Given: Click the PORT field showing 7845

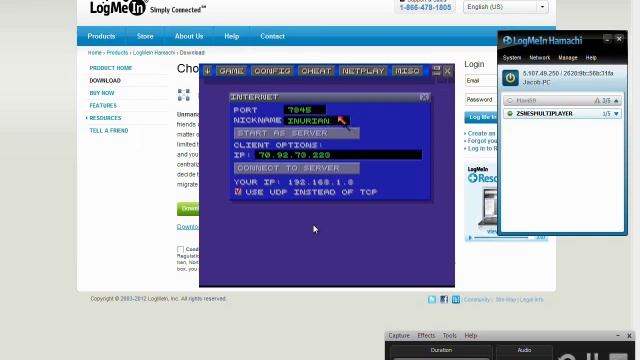Looking at the screenshot, I should pos(304,110).
